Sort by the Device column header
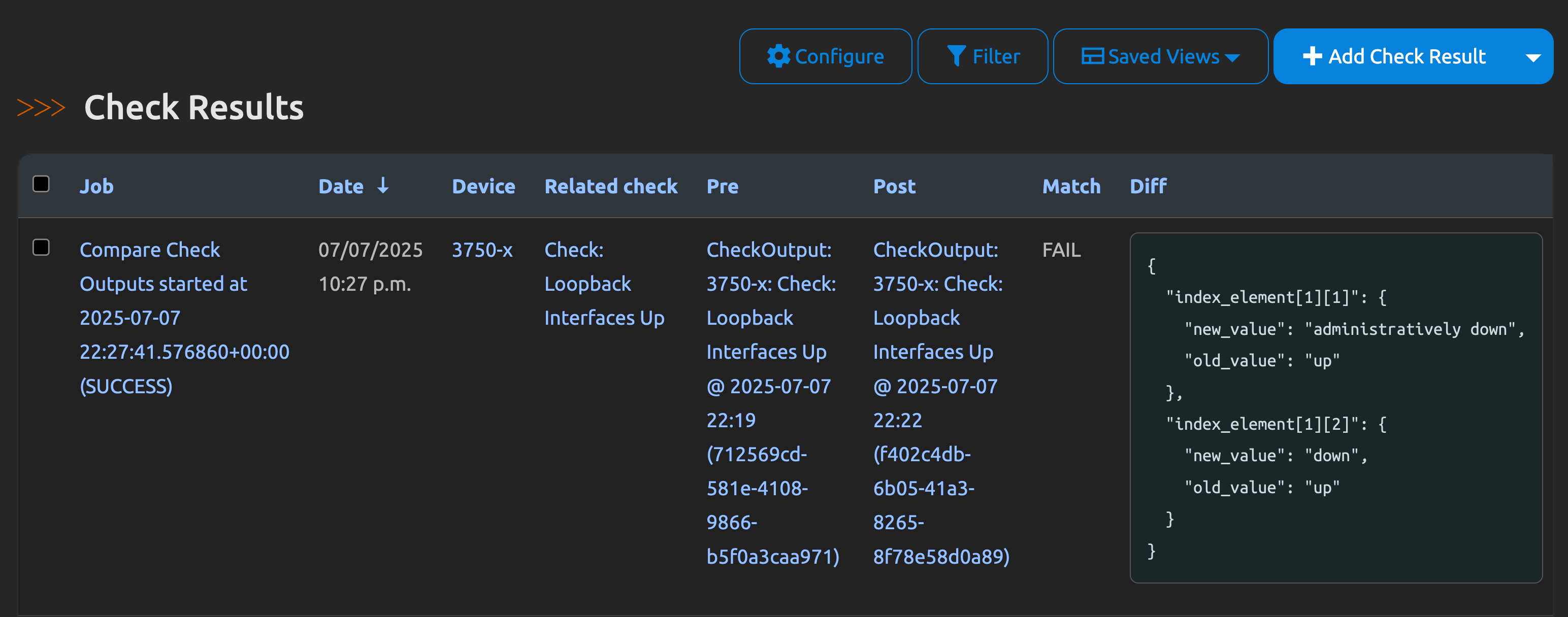Screen dimensions: 1568x617 click(483, 186)
